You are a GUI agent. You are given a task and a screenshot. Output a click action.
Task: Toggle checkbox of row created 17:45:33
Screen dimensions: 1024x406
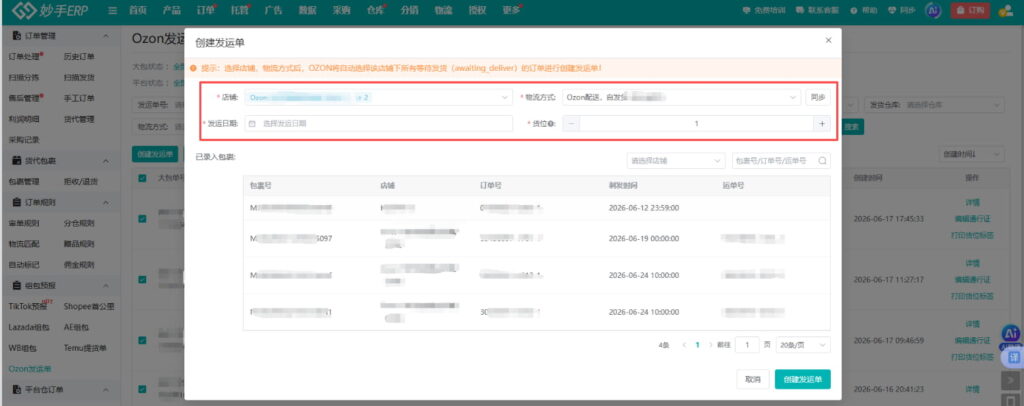tap(142, 219)
